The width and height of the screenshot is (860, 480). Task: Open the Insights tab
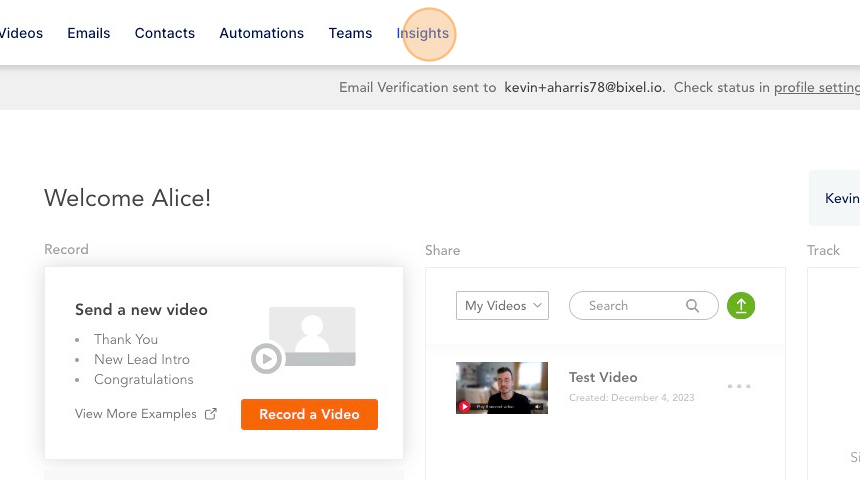click(422, 33)
